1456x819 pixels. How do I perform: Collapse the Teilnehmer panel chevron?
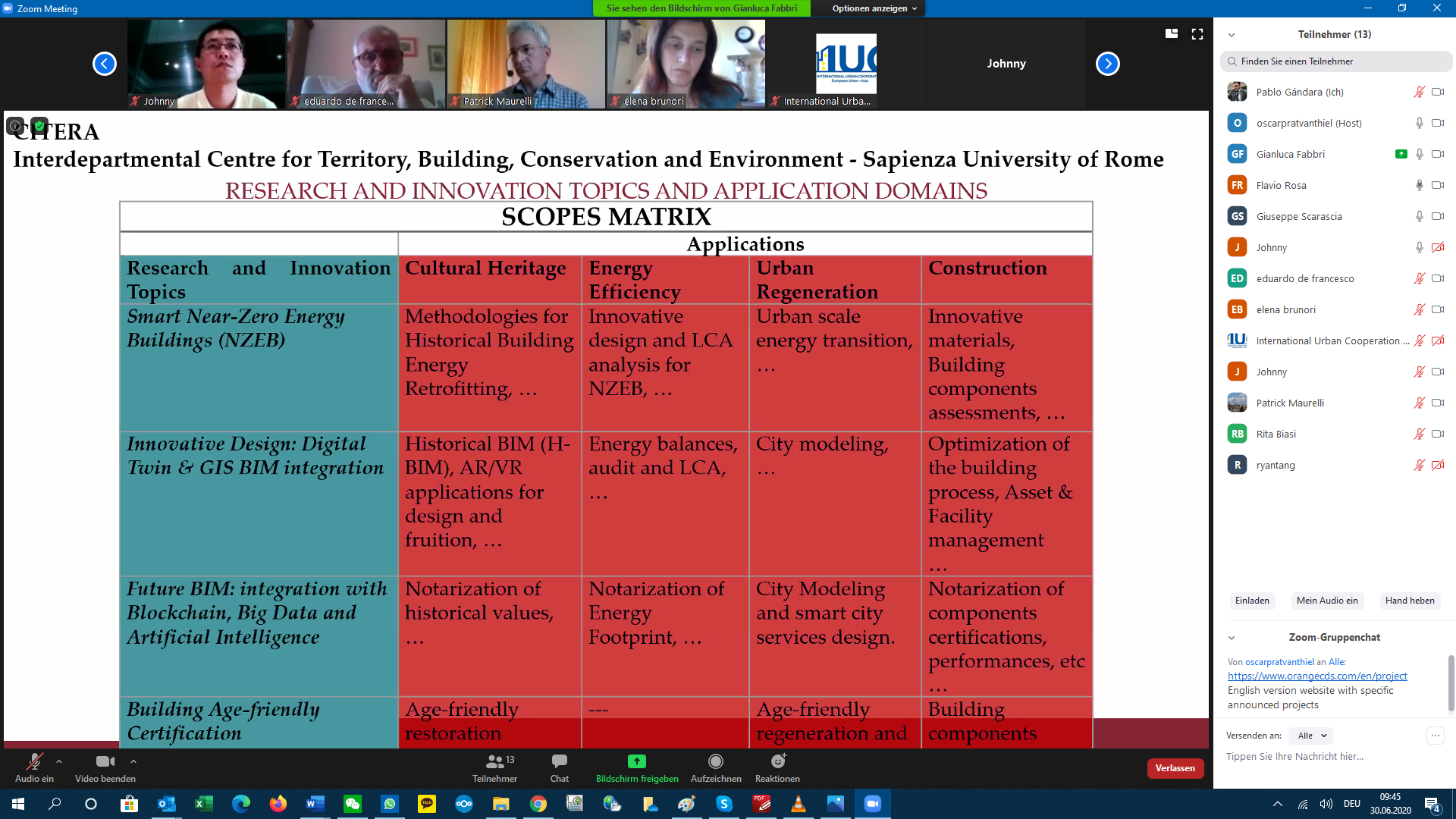click(1232, 35)
